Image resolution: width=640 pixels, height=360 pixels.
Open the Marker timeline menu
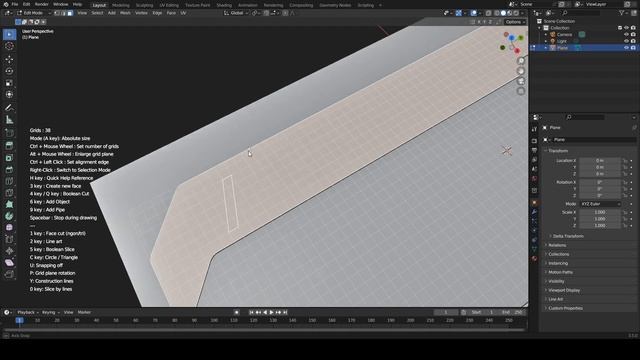84,312
